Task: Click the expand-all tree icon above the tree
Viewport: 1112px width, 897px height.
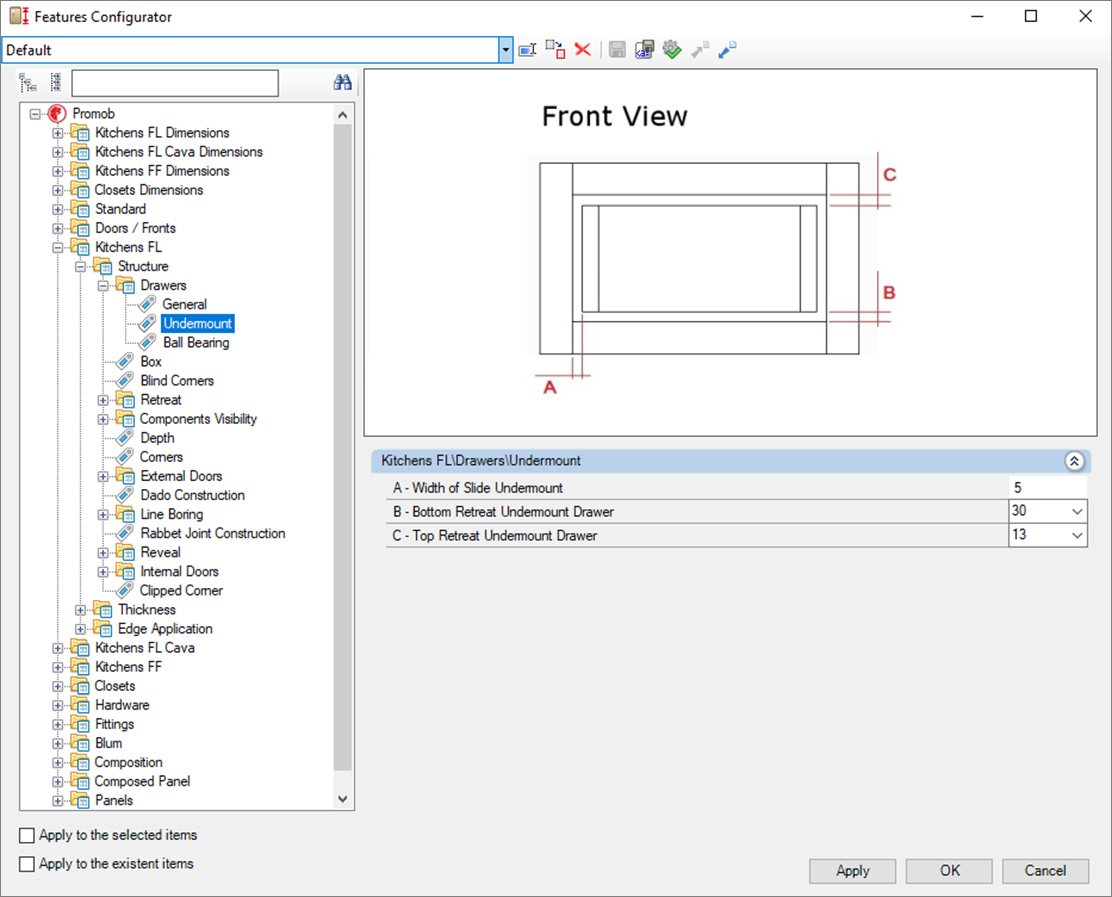Action: (x=27, y=83)
